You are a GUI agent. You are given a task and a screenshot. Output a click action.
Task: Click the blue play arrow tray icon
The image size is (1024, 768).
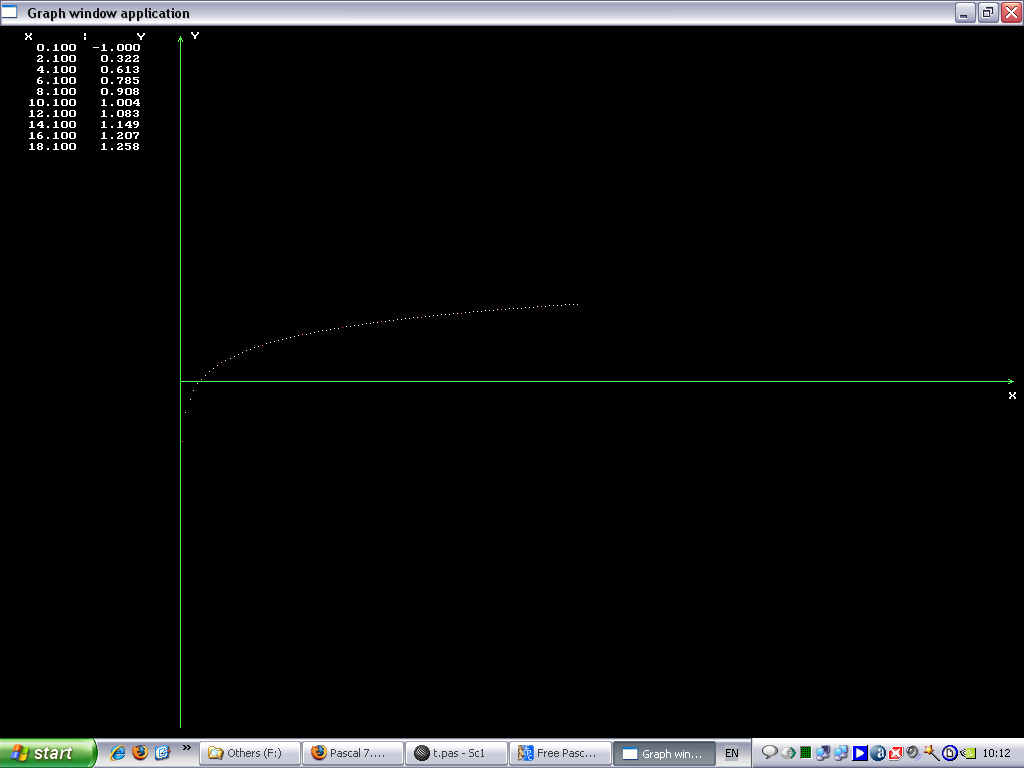[x=859, y=753]
